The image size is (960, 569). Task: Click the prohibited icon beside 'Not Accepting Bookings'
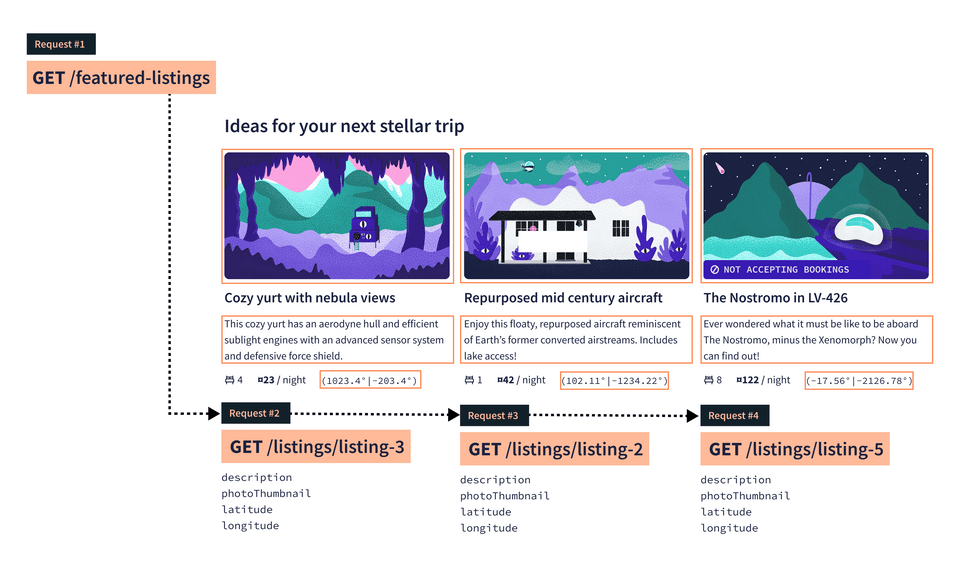click(x=714, y=270)
